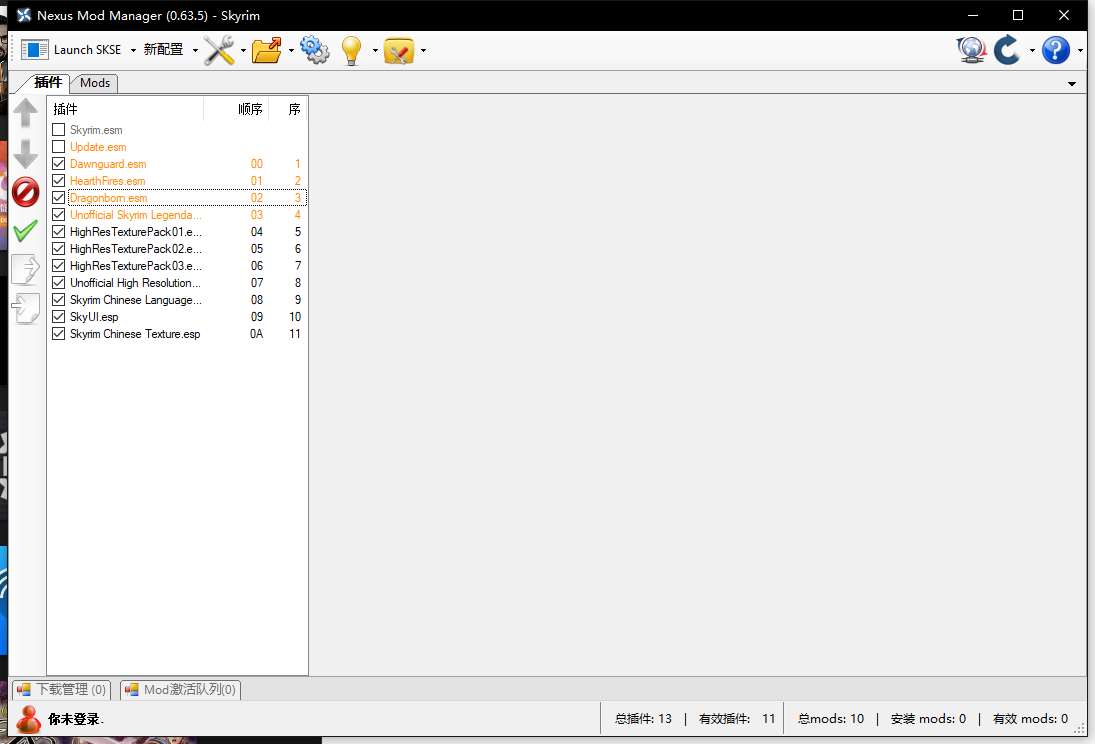Switch to the Mods tab
The image size is (1095, 744).
click(95, 83)
